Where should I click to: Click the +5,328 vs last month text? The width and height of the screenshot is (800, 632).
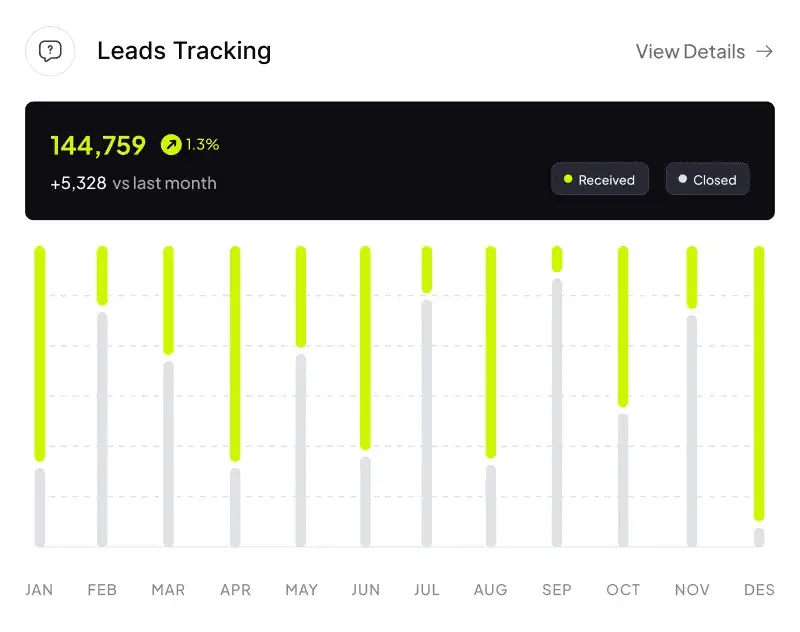(x=134, y=183)
